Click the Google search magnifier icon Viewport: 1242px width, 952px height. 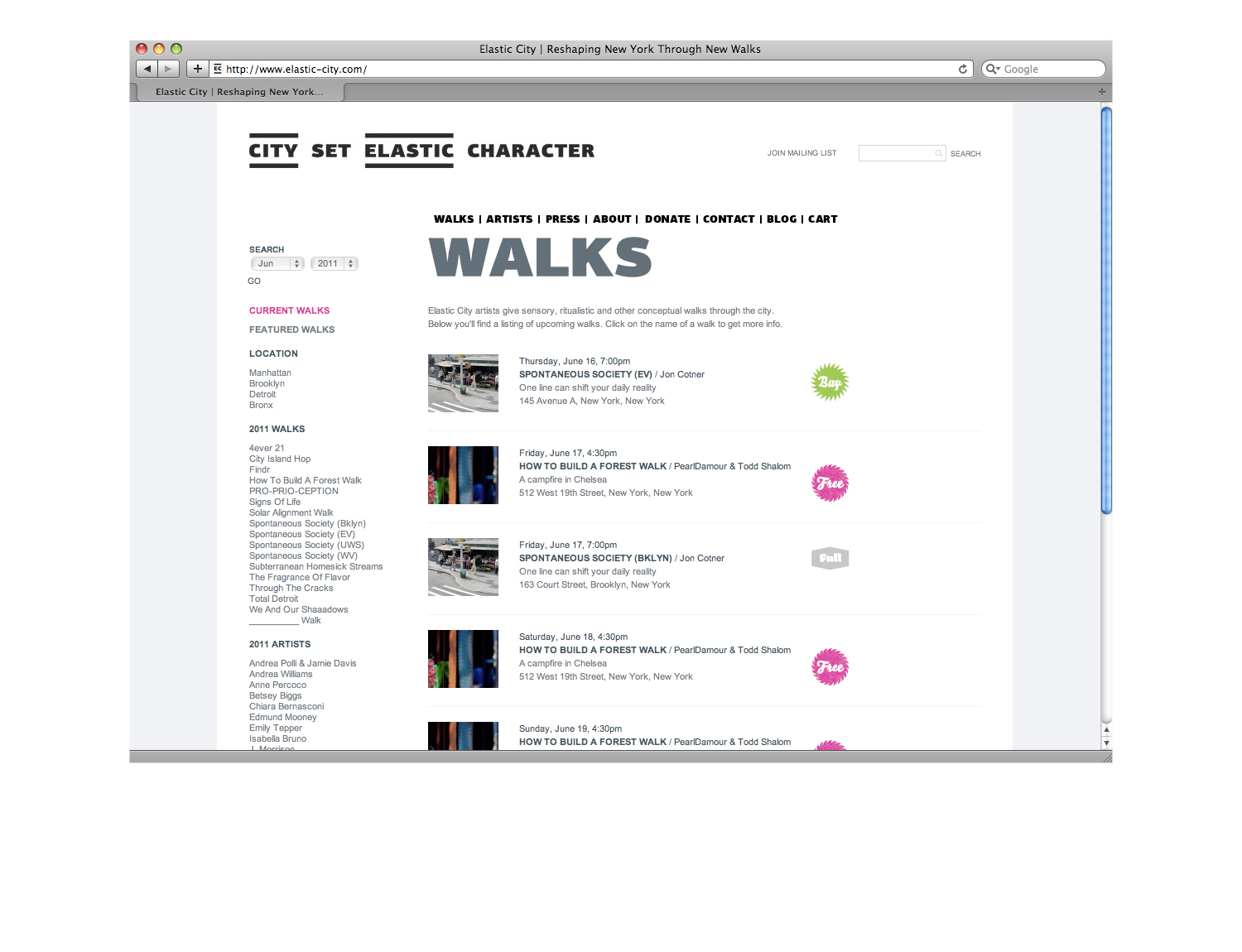992,69
